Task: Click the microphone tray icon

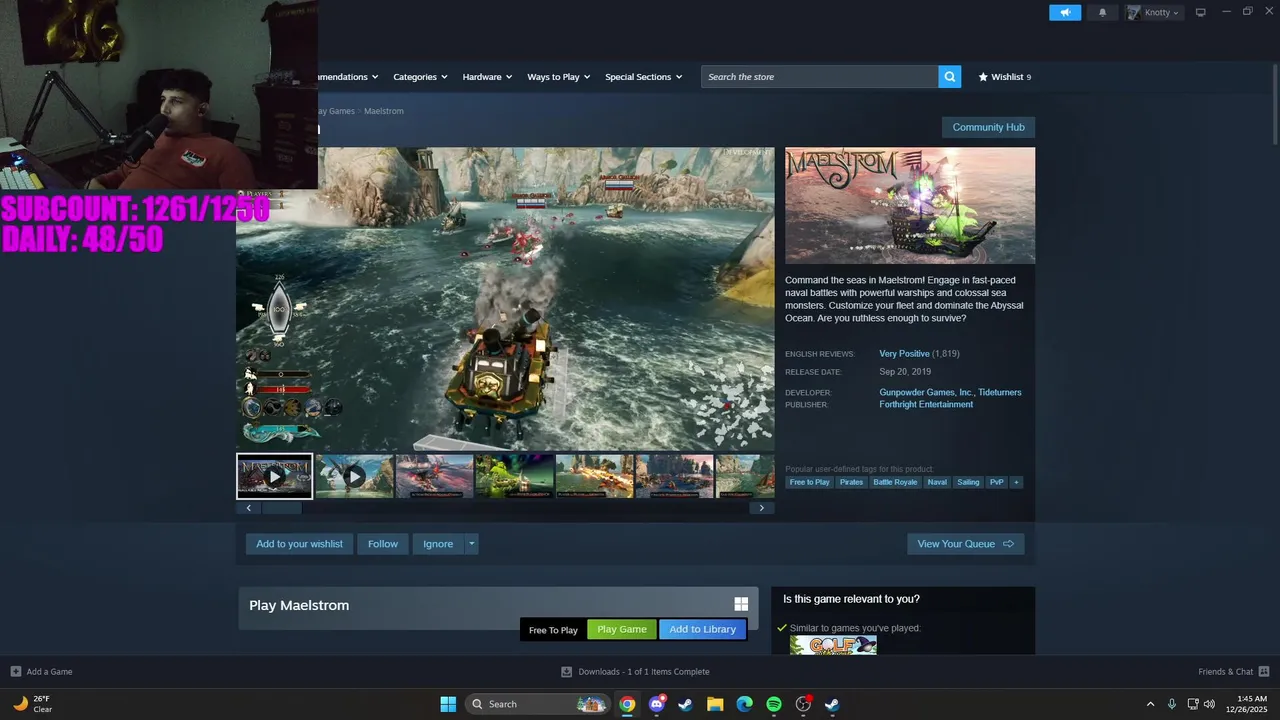Action: (x=1172, y=704)
